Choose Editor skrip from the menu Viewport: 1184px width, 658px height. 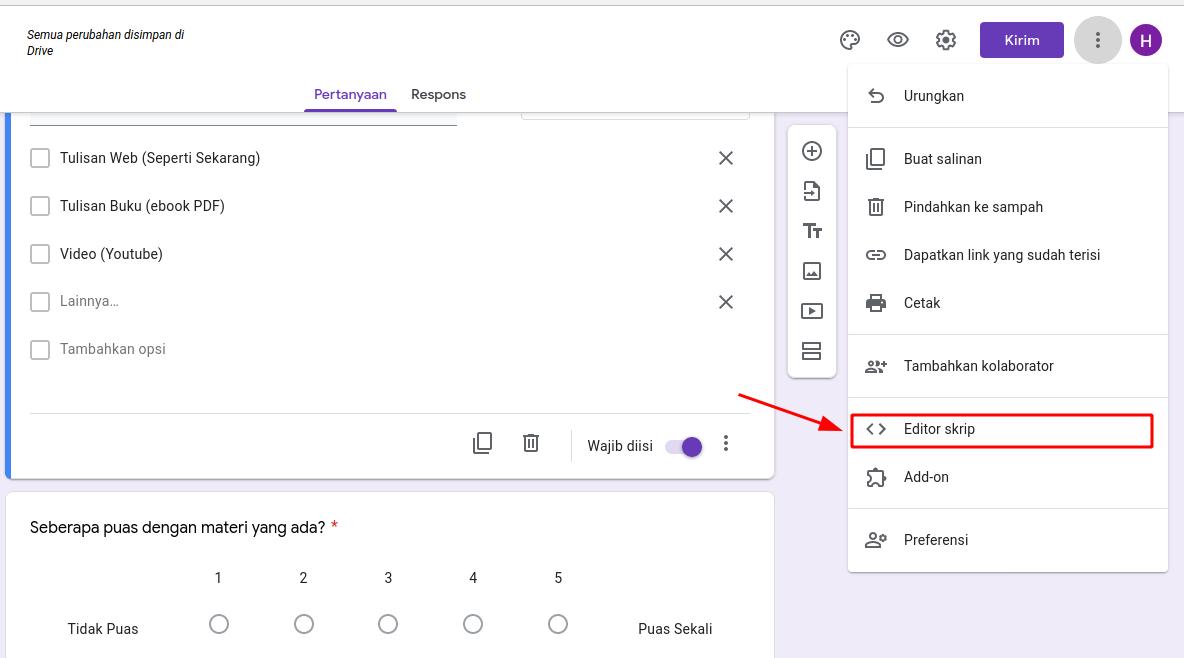[x=940, y=428]
